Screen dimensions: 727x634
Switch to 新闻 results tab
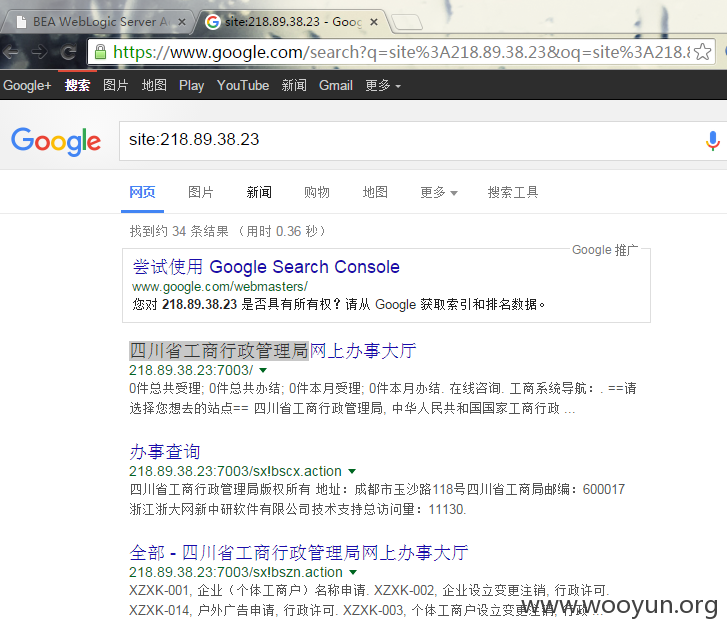coord(259,192)
